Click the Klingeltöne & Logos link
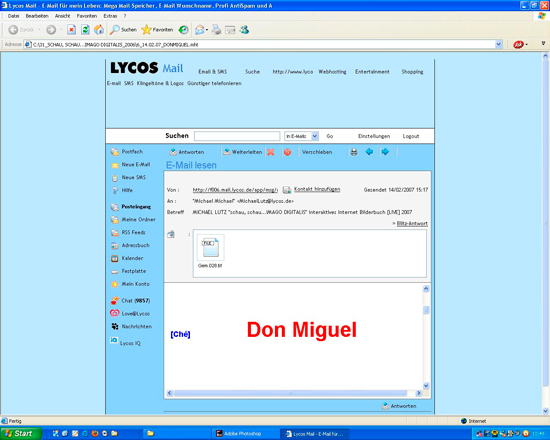Image resolution: width=550 pixels, height=440 pixels. point(160,83)
